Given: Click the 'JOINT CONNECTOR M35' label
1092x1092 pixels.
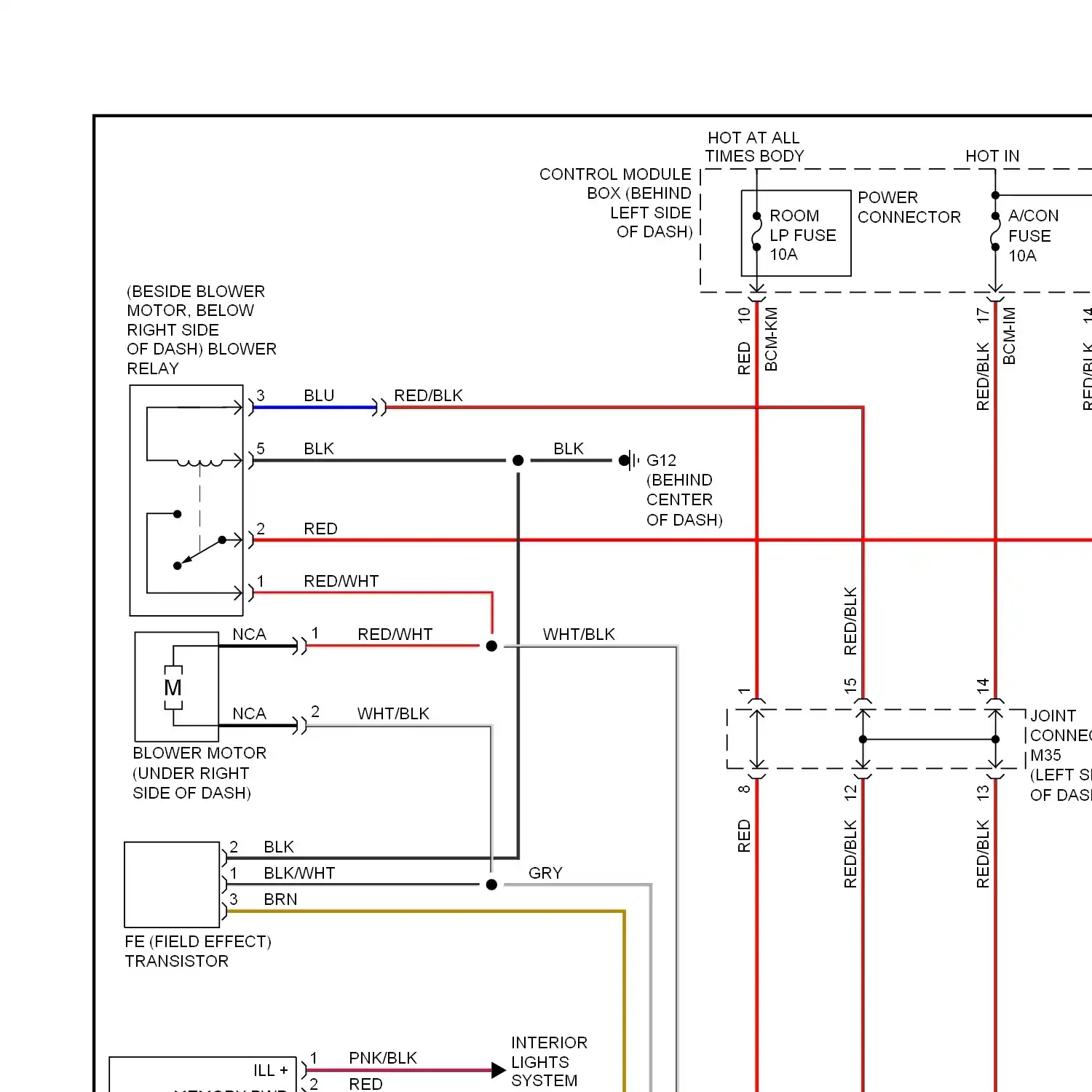Looking at the screenshot, I should coord(1061,755).
